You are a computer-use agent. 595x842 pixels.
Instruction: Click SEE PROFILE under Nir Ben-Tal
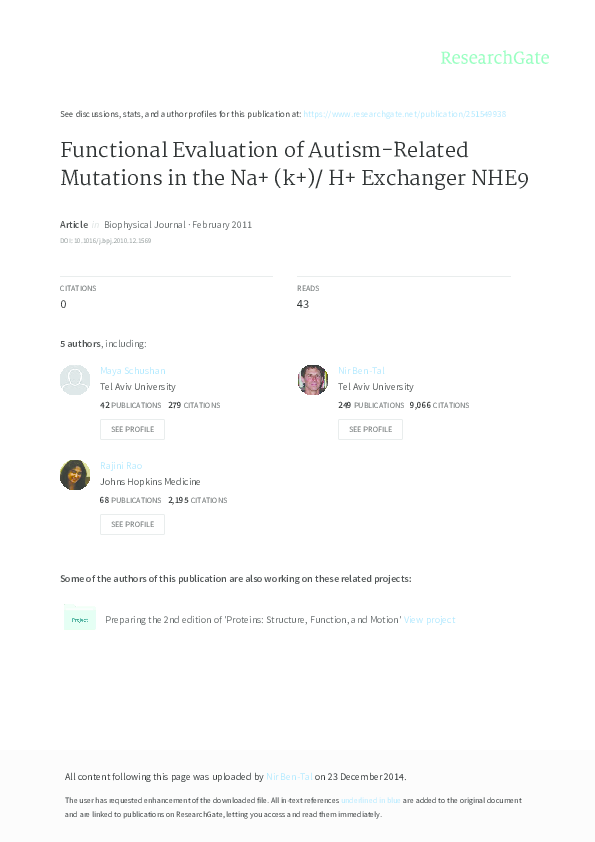click(x=370, y=429)
